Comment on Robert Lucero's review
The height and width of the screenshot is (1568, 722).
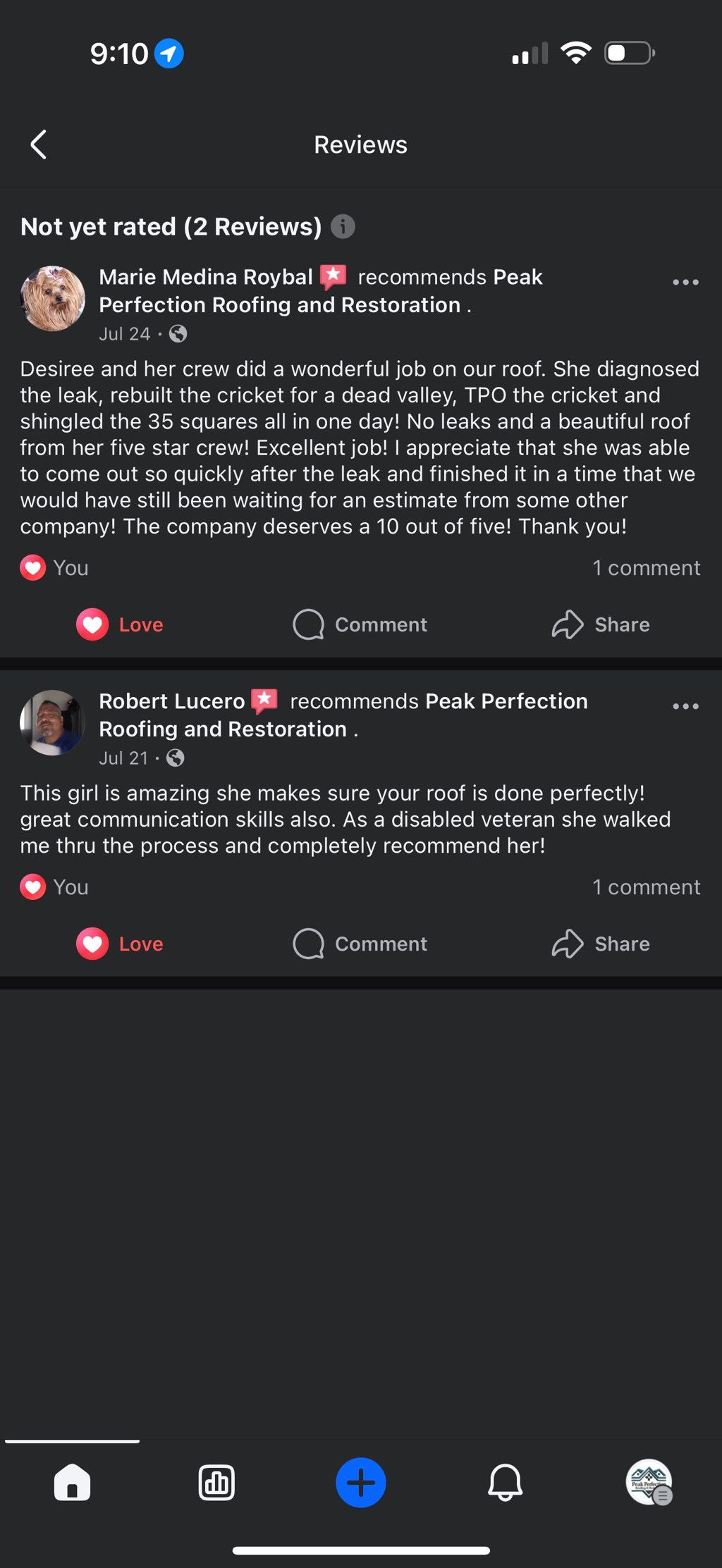coord(360,944)
